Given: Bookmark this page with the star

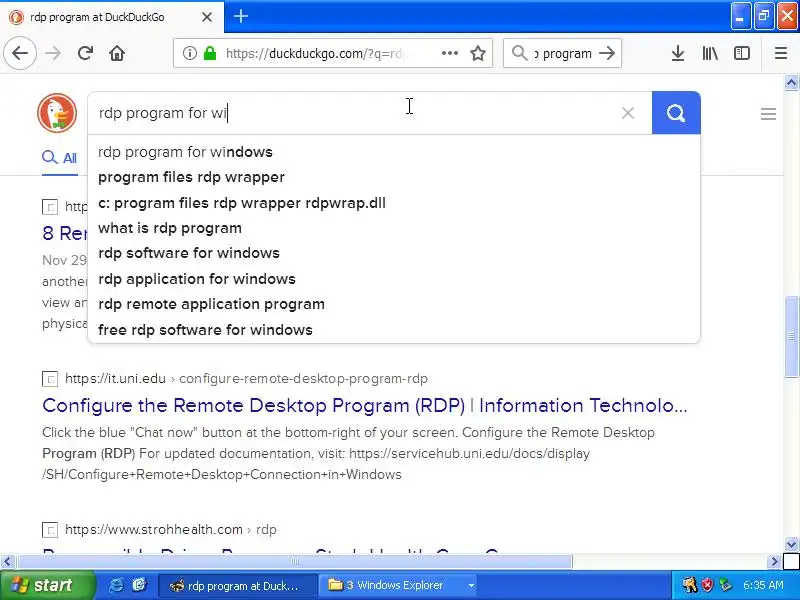Looking at the screenshot, I should (x=478, y=53).
